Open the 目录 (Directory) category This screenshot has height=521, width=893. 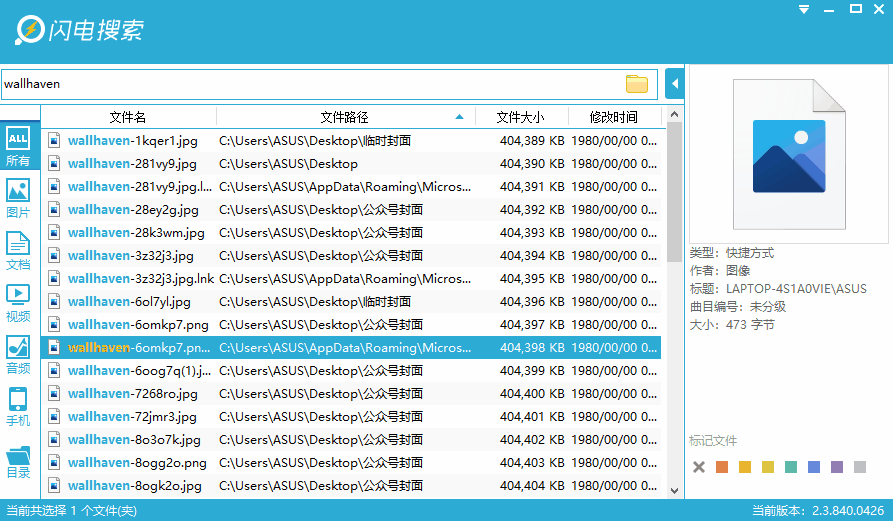point(18,461)
